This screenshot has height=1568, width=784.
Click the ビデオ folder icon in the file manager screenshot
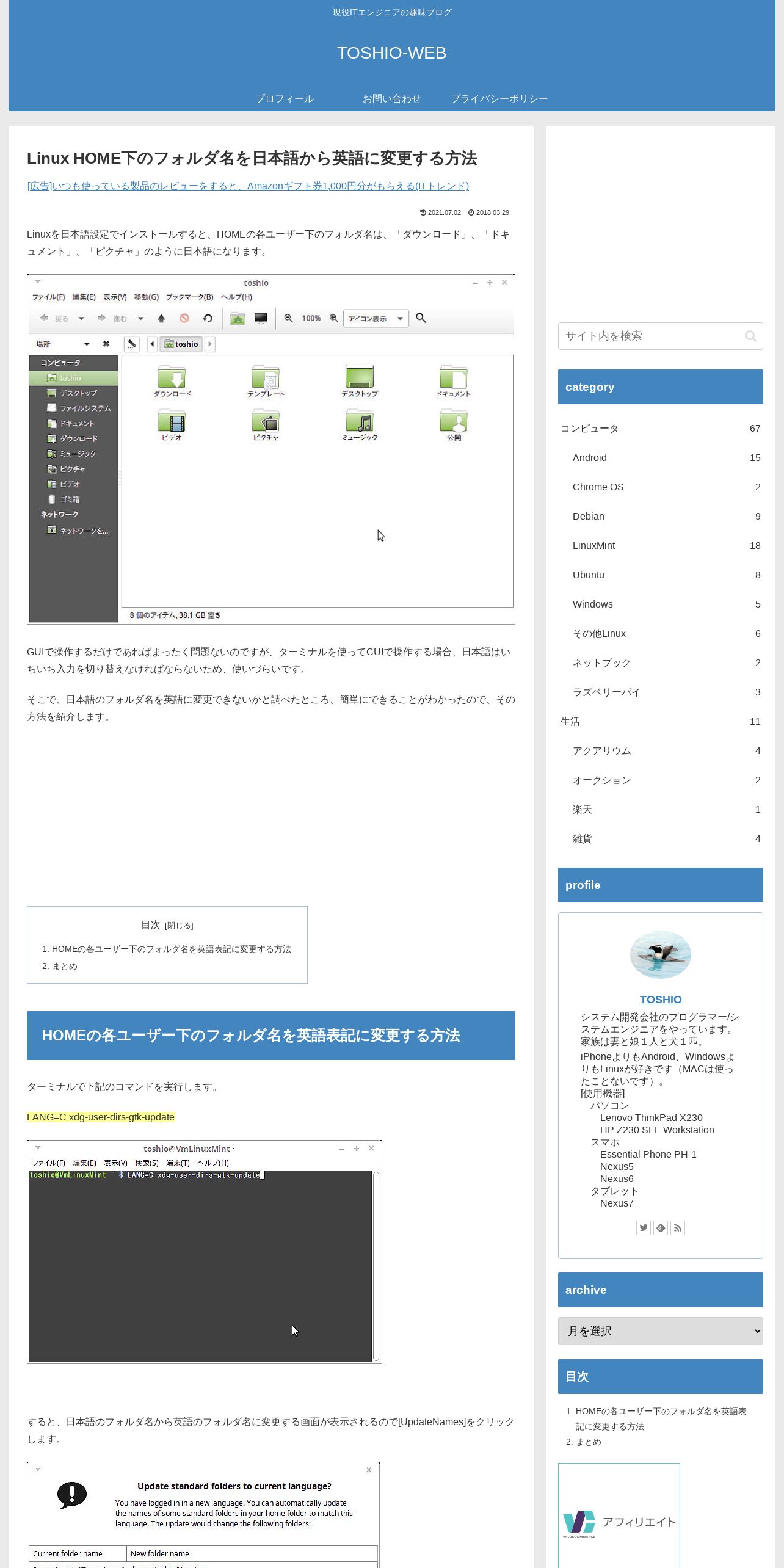tap(172, 421)
